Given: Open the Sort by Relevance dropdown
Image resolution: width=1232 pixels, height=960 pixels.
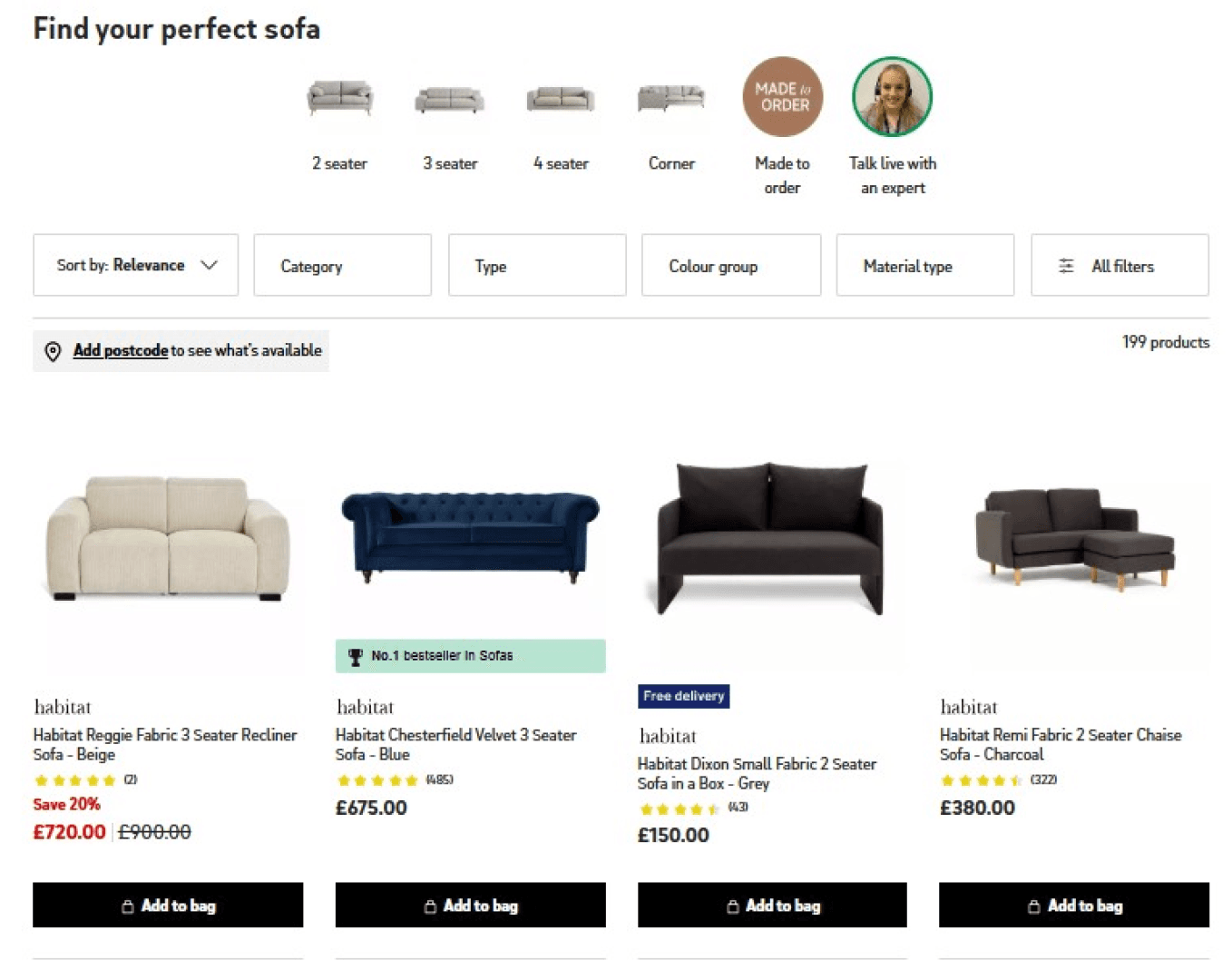Looking at the screenshot, I should (134, 265).
